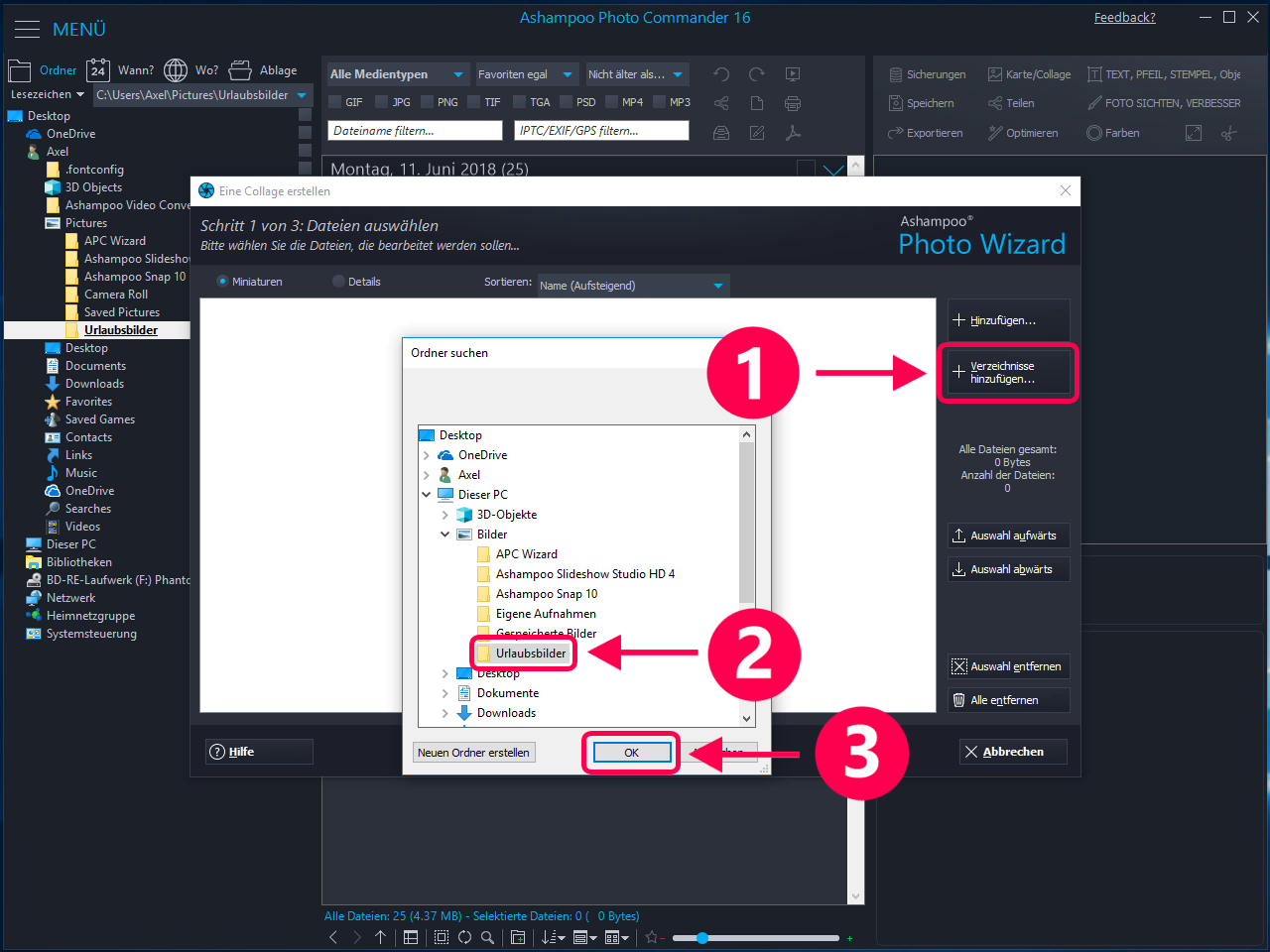
Task: Click the magnifier search icon in bottom toolbar
Action: coord(487,937)
